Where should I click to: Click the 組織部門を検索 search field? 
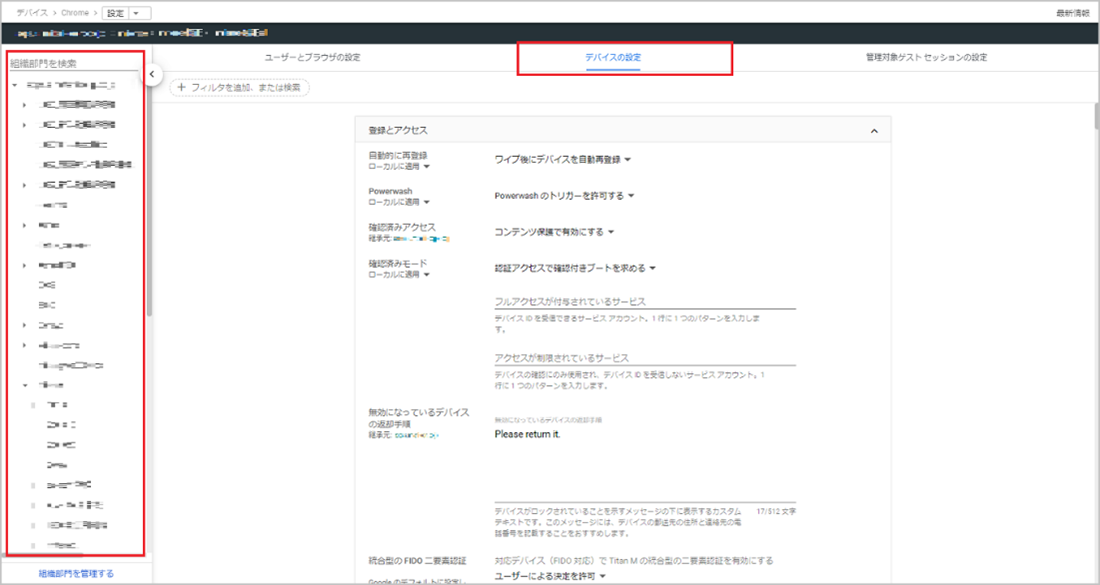75,63
